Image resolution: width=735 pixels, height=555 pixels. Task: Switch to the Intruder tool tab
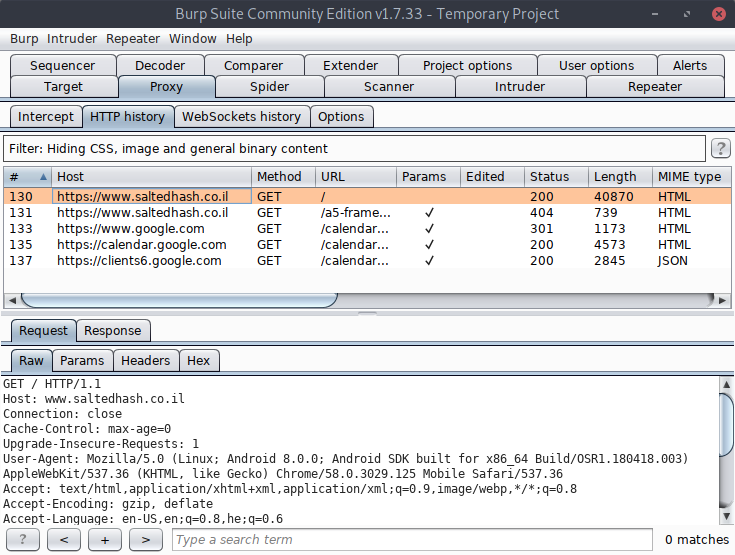(520, 87)
